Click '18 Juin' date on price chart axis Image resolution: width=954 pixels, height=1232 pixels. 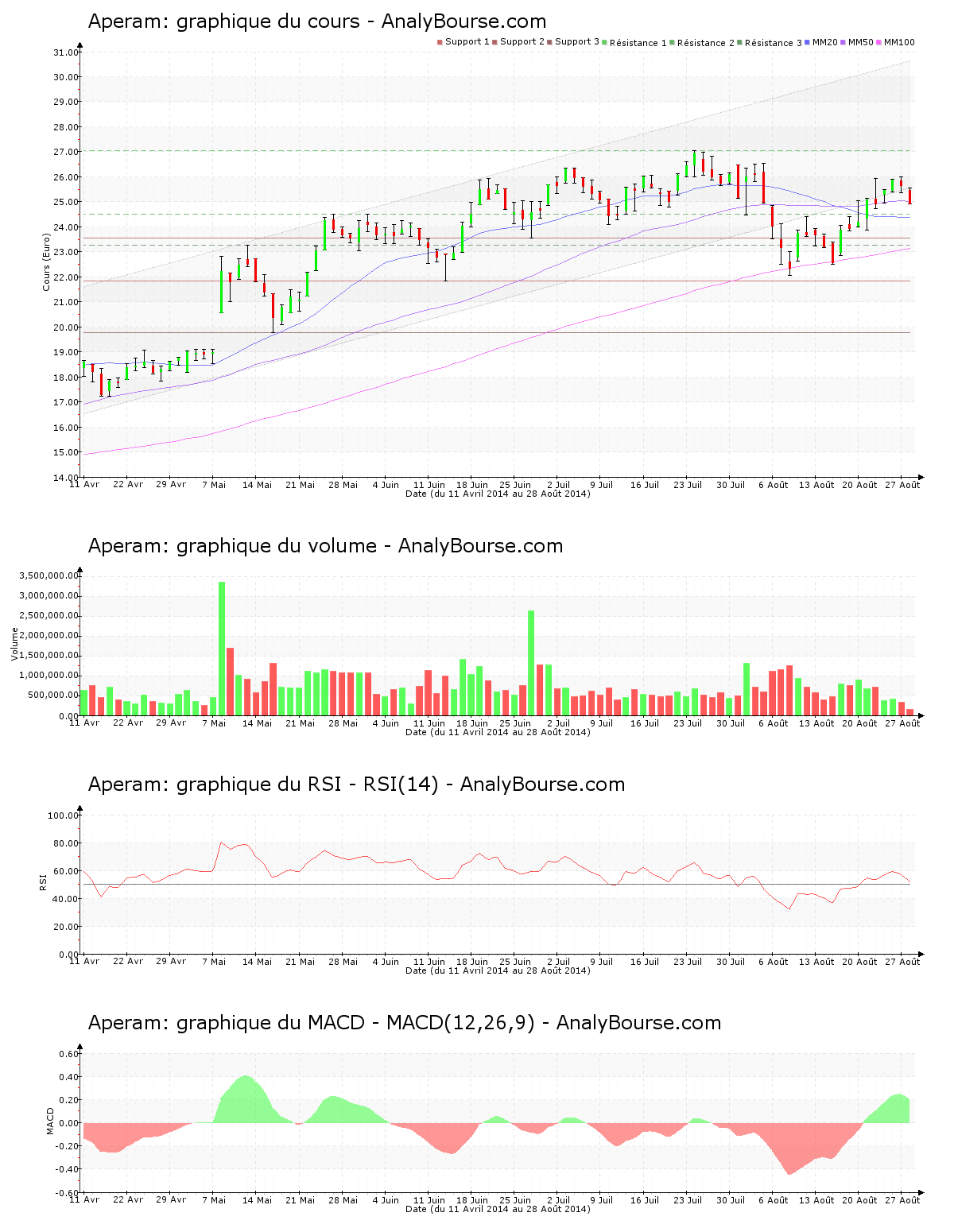[472, 485]
